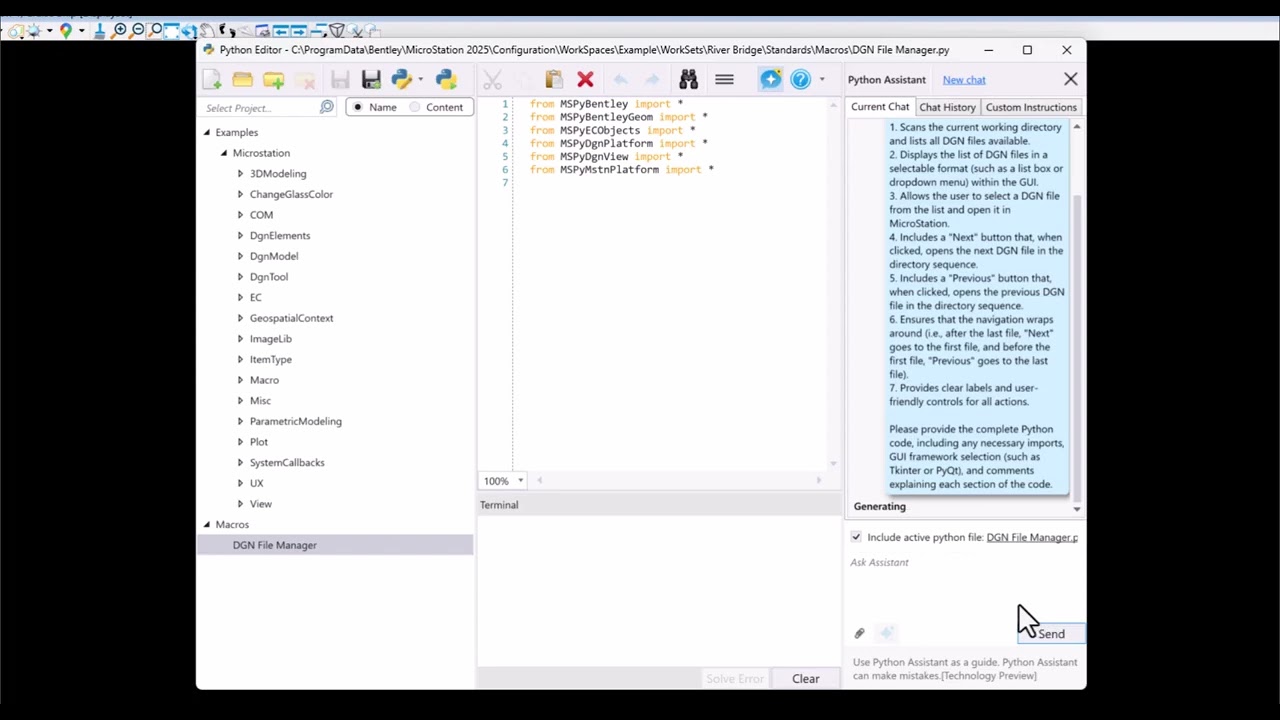The height and width of the screenshot is (720, 1280).
Task: Click the Fit View icon in MicroStation toolbar
Action: 171,30
